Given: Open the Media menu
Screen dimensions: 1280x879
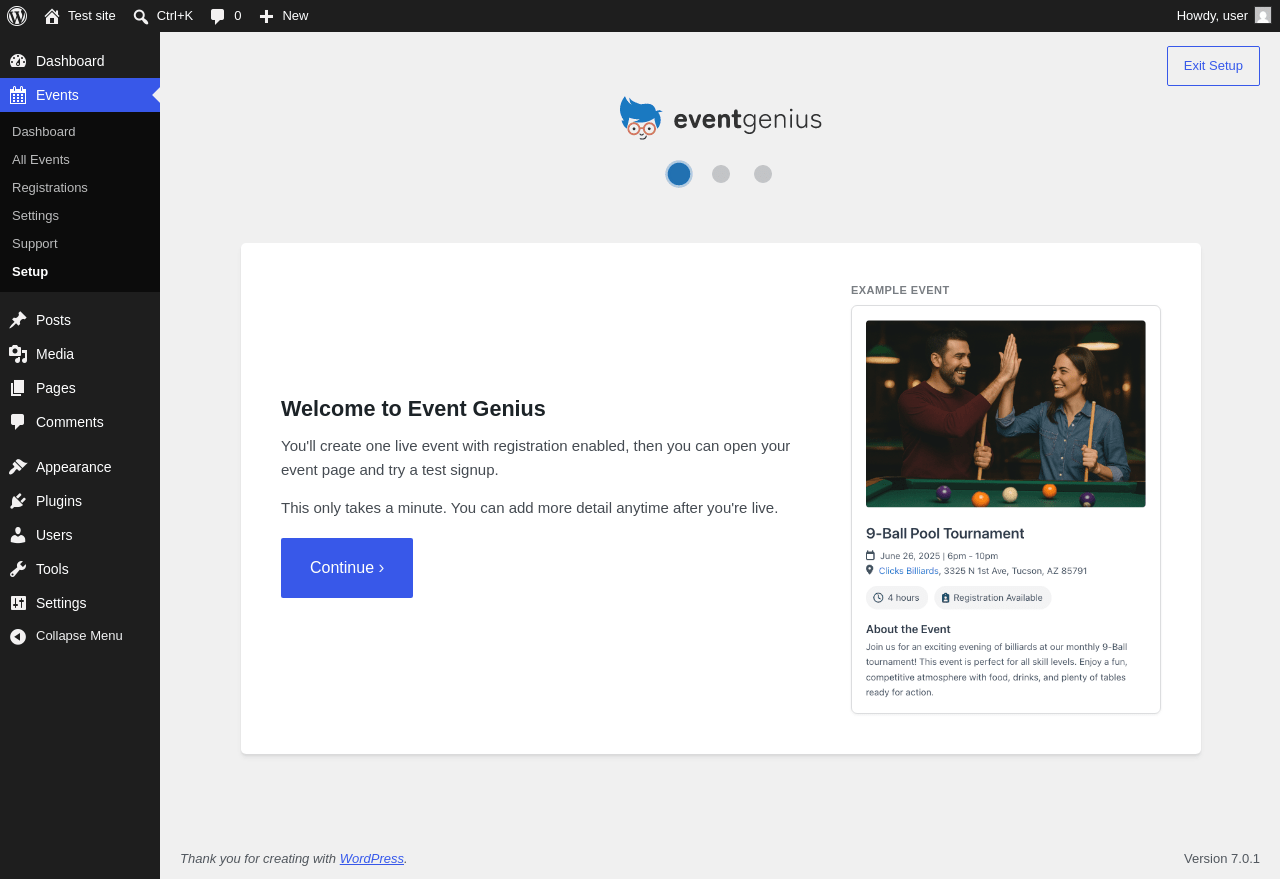Looking at the screenshot, I should pos(80,354).
